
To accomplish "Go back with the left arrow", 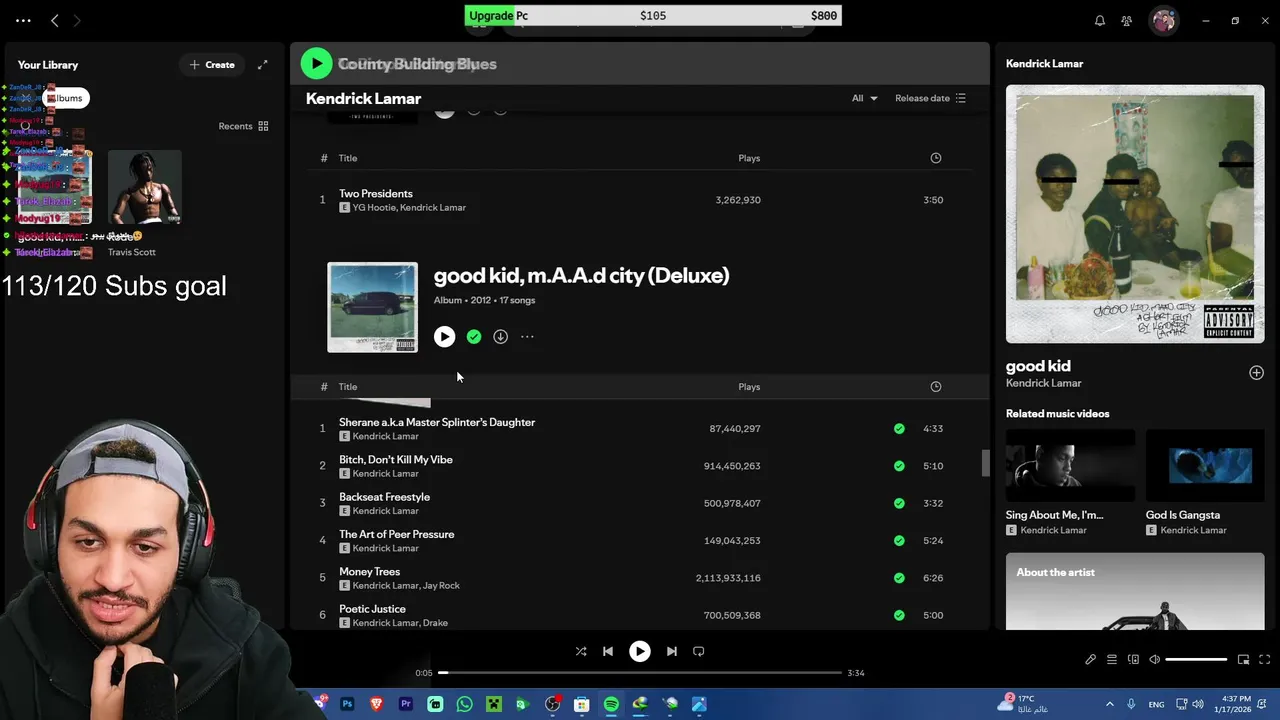I will 55,20.
